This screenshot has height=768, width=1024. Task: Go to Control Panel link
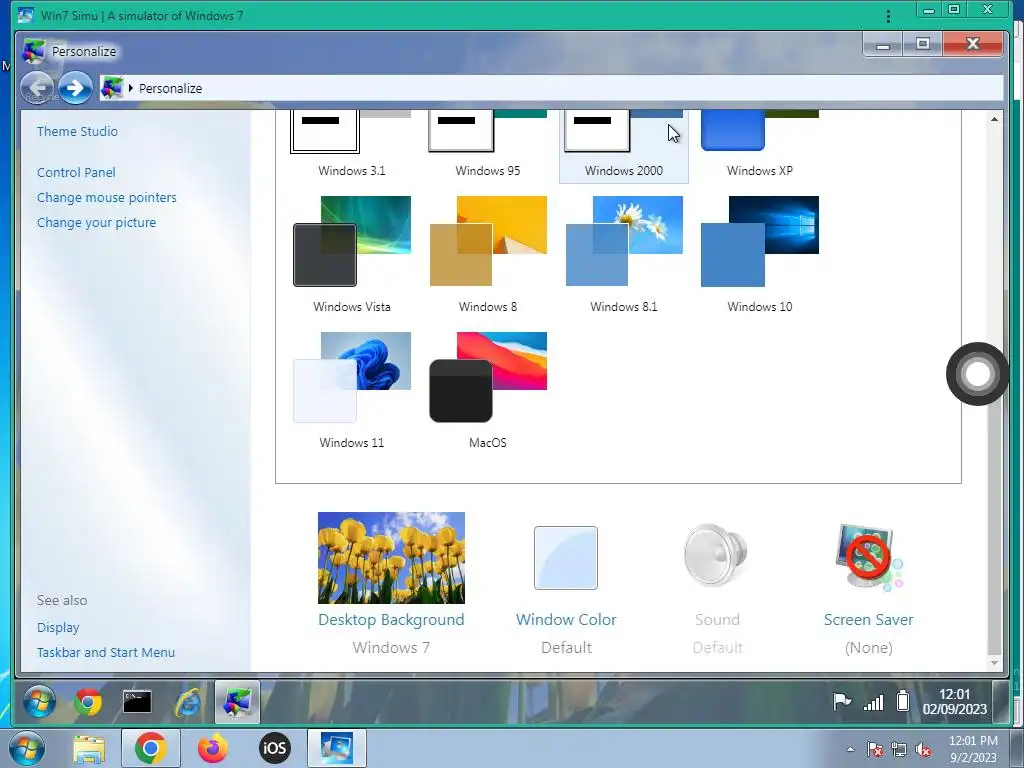76,172
